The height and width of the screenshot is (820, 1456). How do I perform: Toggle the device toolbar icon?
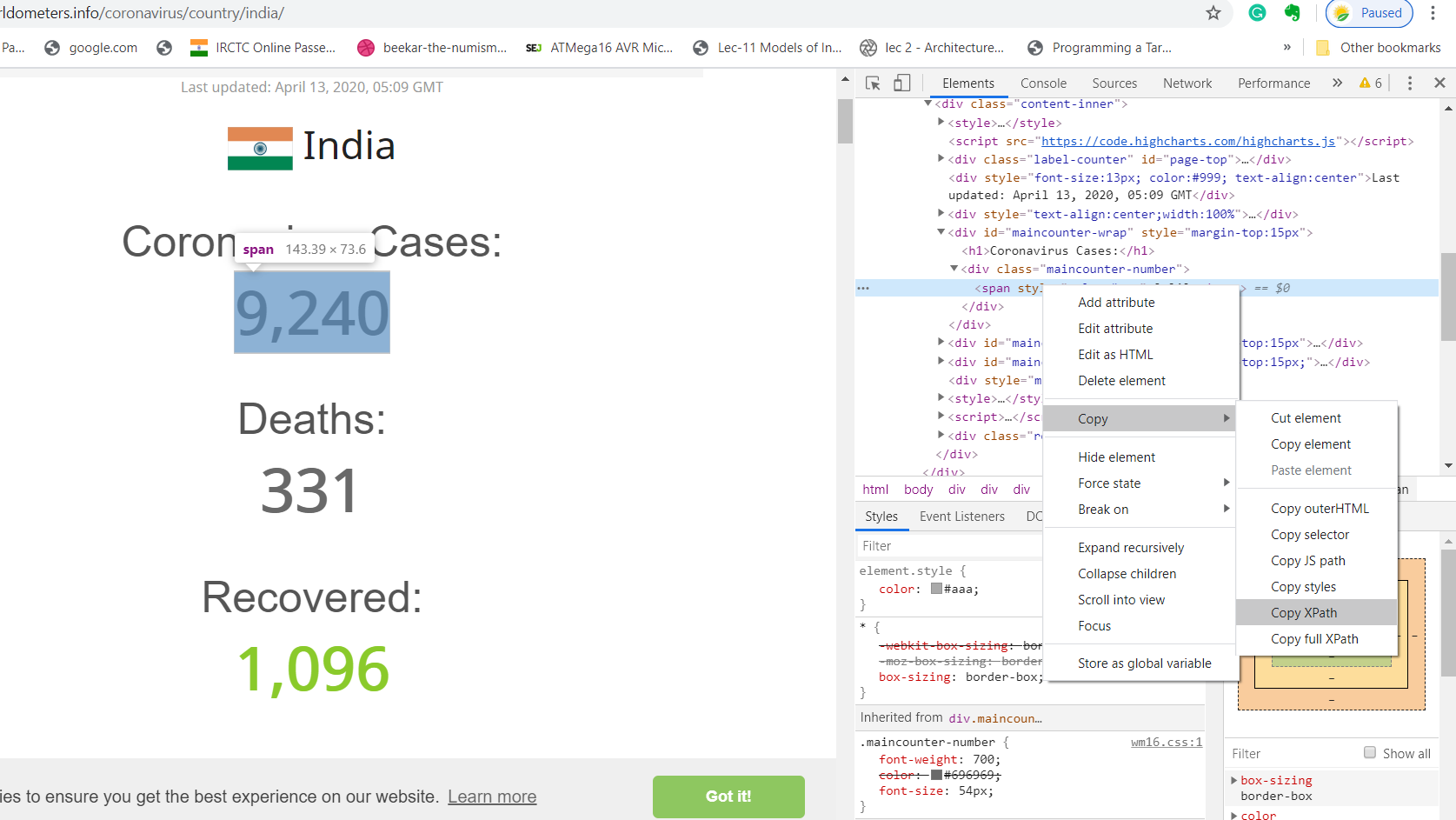pyautogui.click(x=902, y=83)
